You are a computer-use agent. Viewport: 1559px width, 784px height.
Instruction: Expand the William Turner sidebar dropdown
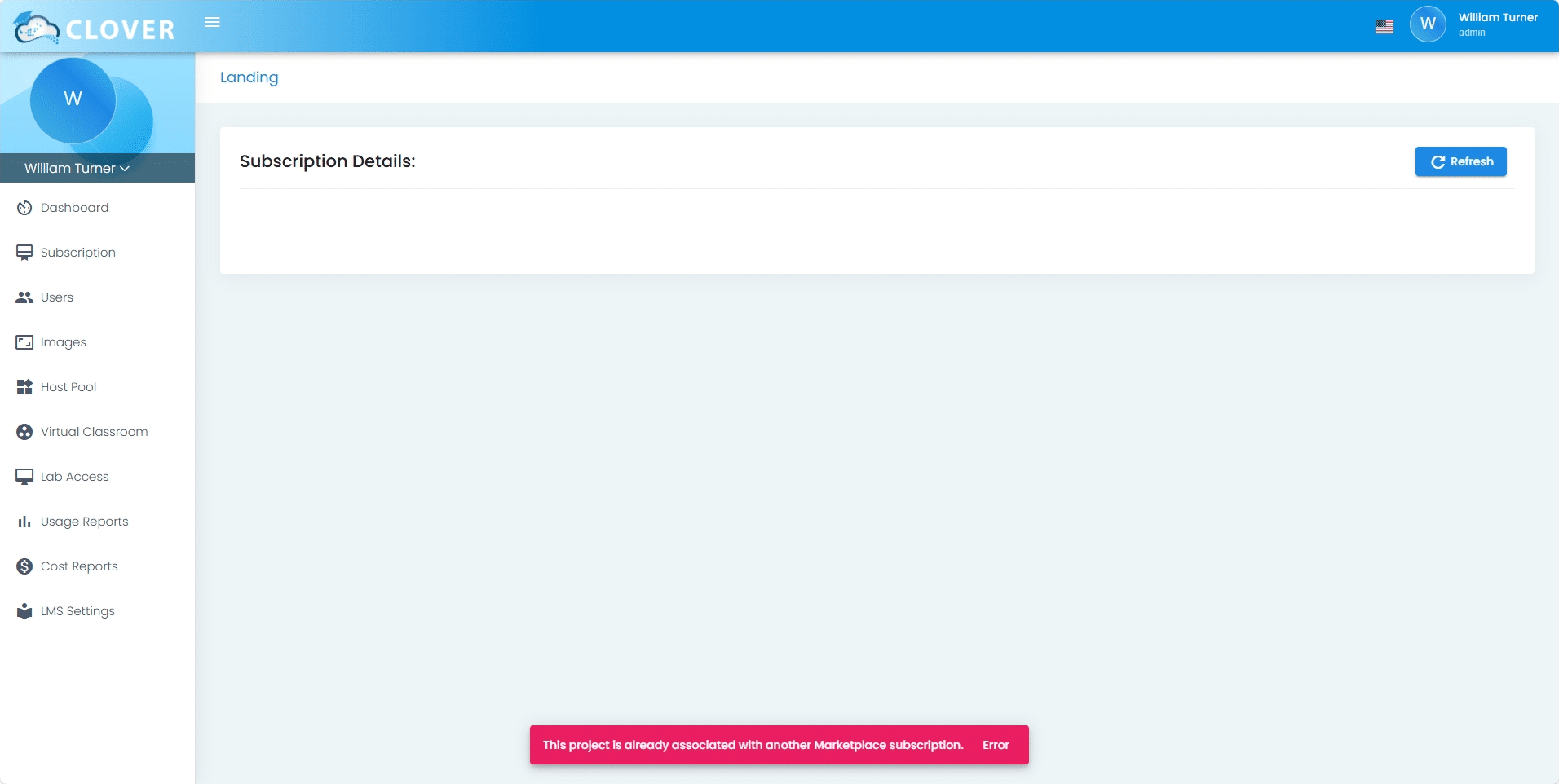tap(77, 169)
